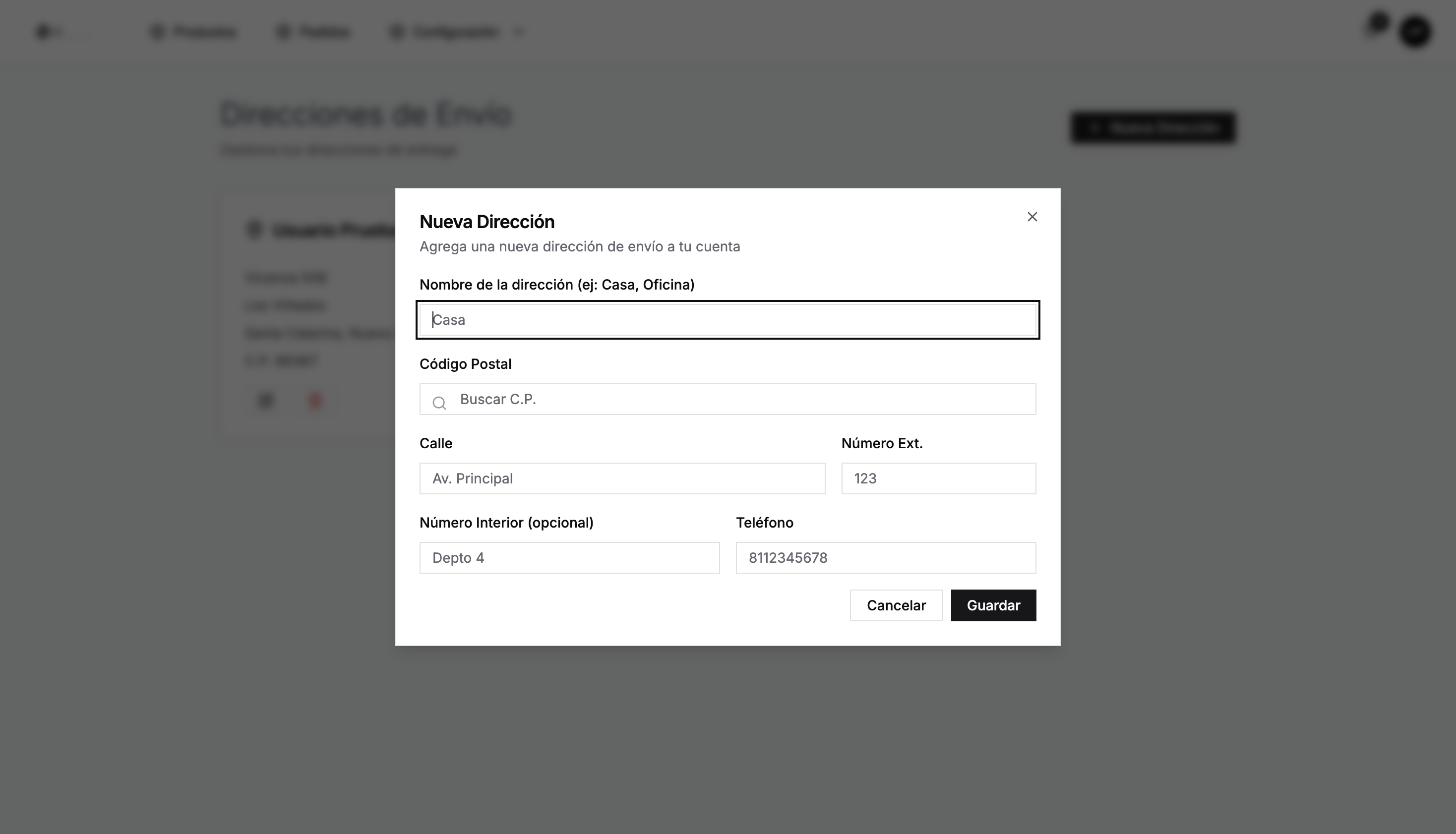1456x834 pixels.
Task: Focus the Calle input field
Action: point(622,478)
